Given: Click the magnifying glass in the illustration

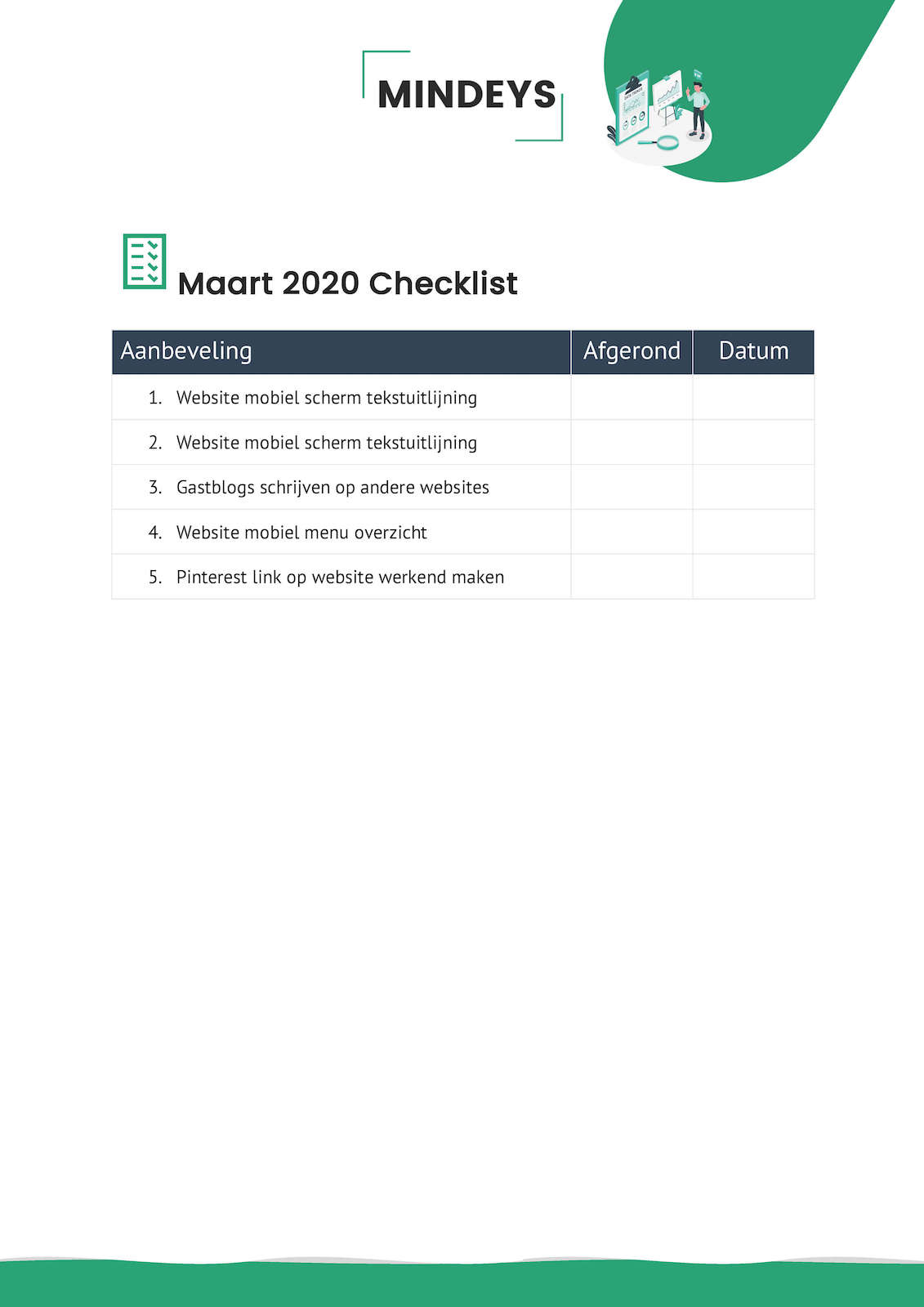Looking at the screenshot, I should pyautogui.click(x=667, y=143).
